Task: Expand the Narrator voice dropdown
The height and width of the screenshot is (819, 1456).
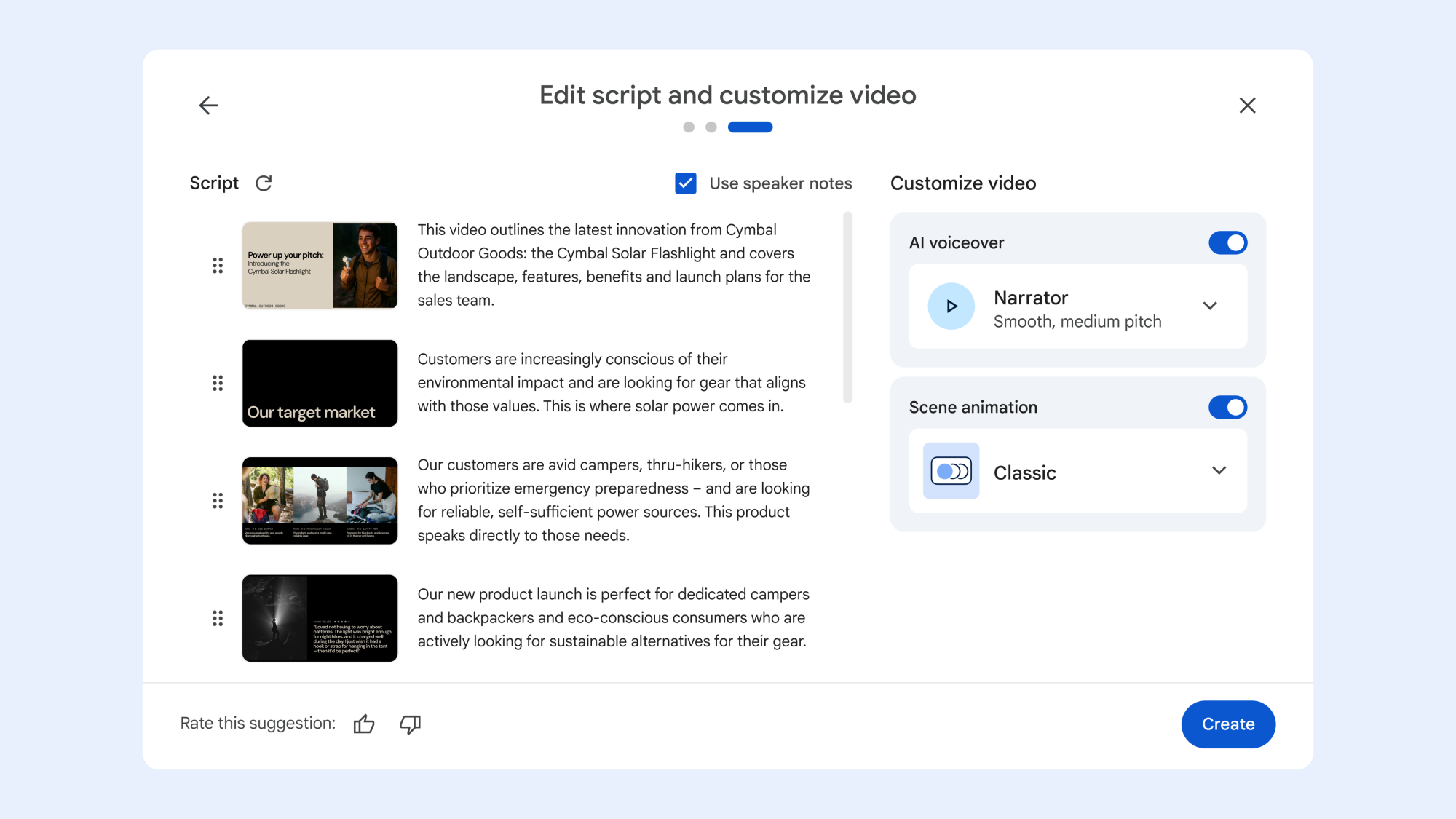Action: (1210, 306)
